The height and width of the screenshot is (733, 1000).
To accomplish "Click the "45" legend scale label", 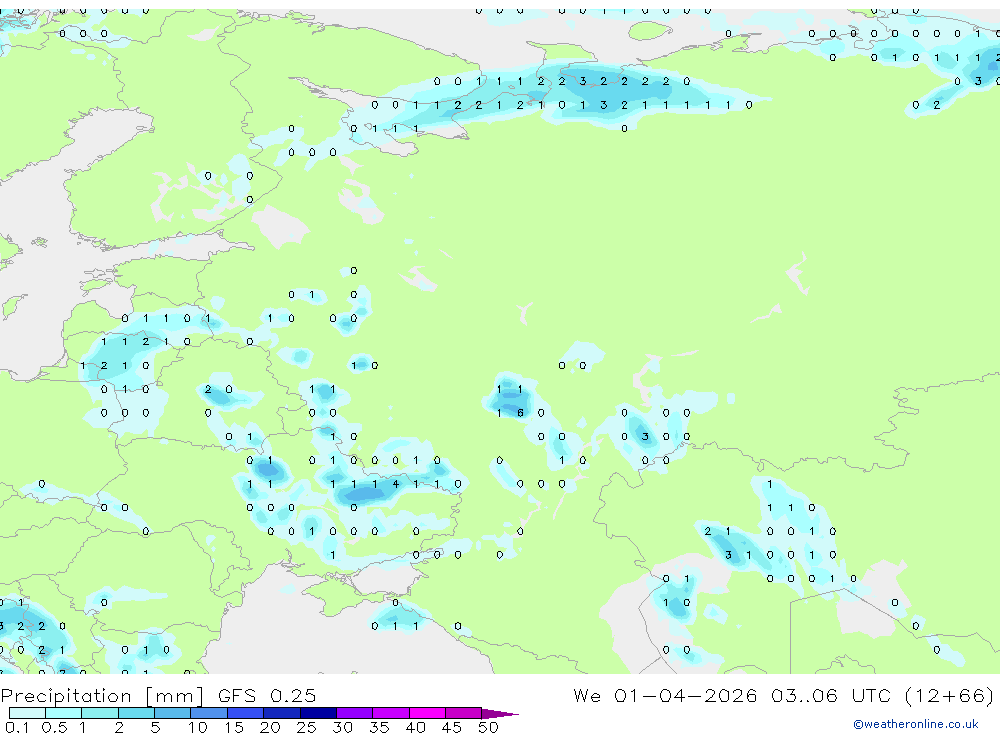I will 452,727.
